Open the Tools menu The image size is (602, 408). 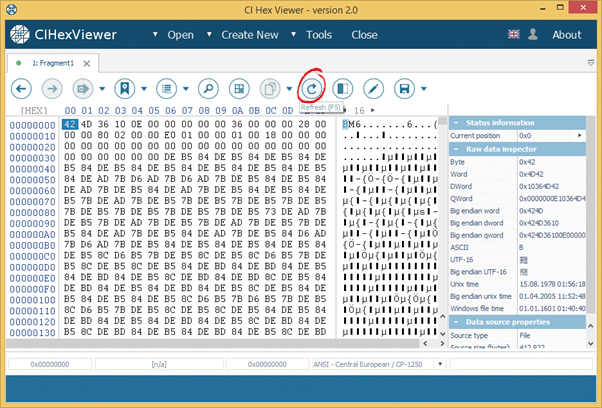319,35
